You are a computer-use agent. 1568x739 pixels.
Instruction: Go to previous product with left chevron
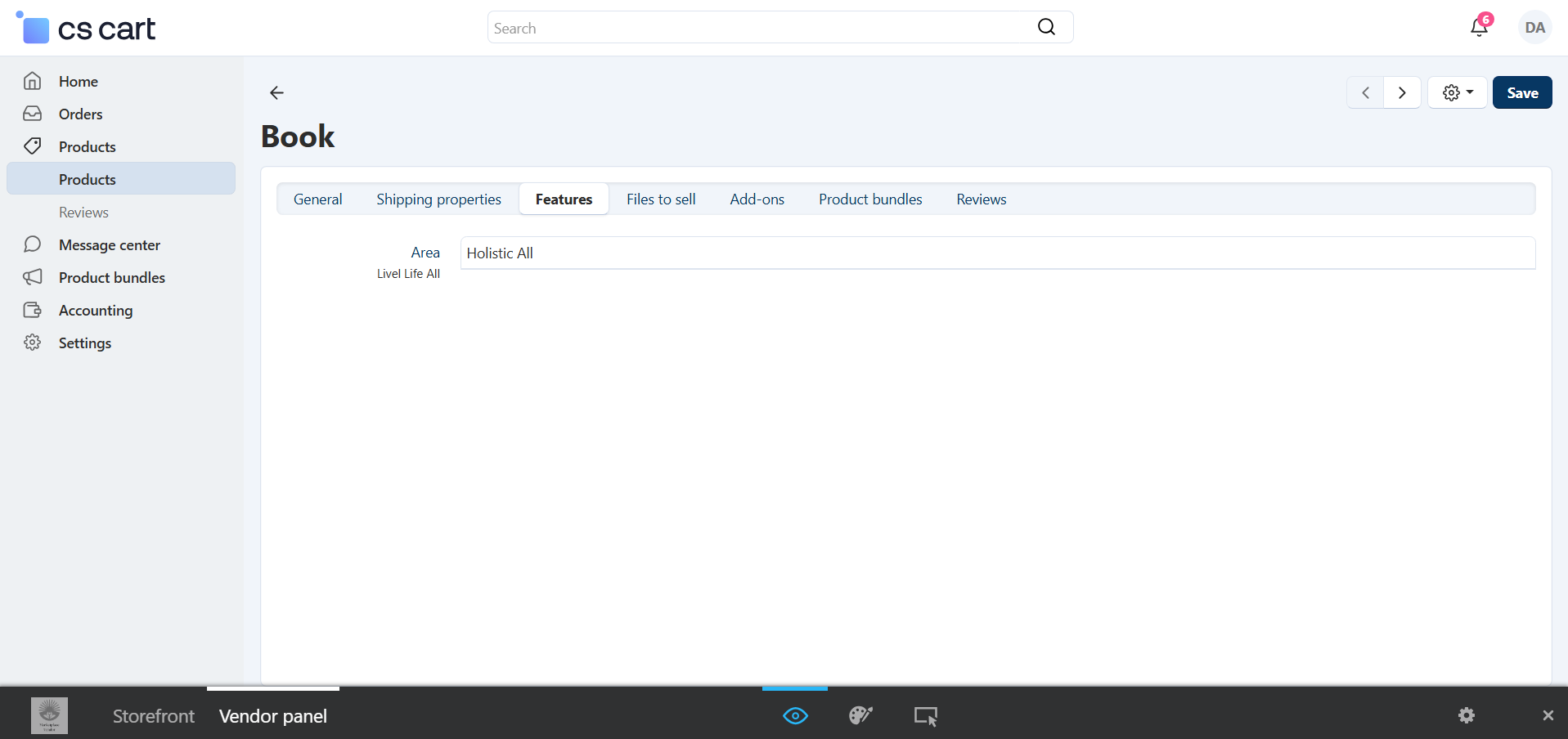[x=1365, y=93]
